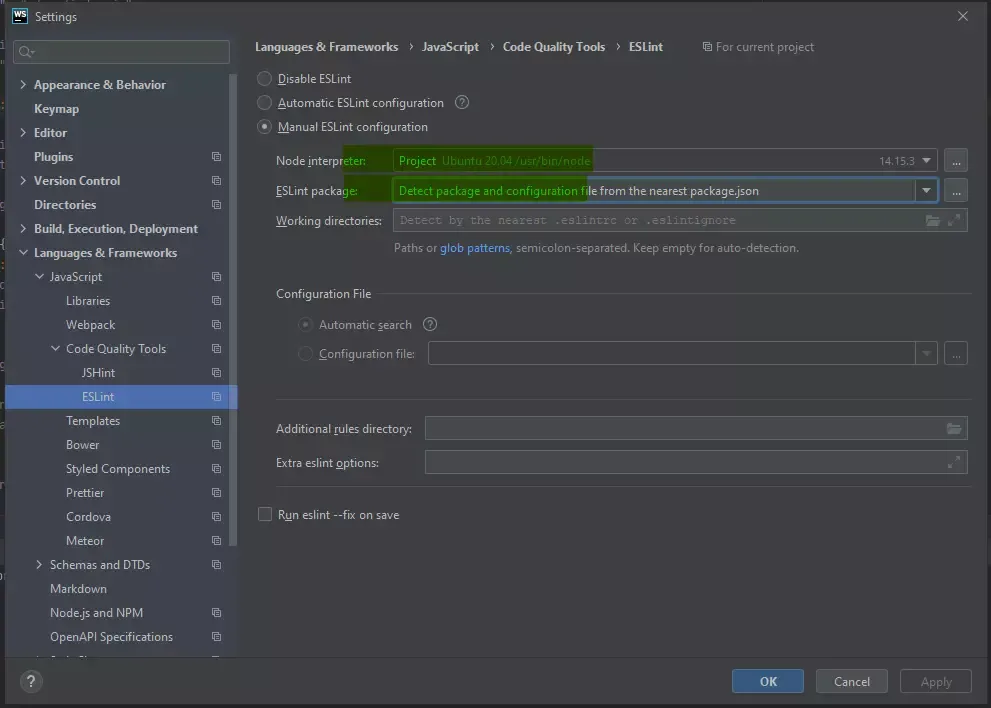Image resolution: width=991 pixels, height=708 pixels.
Task: Open help icon next to Automatic search
Action: (x=430, y=324)
